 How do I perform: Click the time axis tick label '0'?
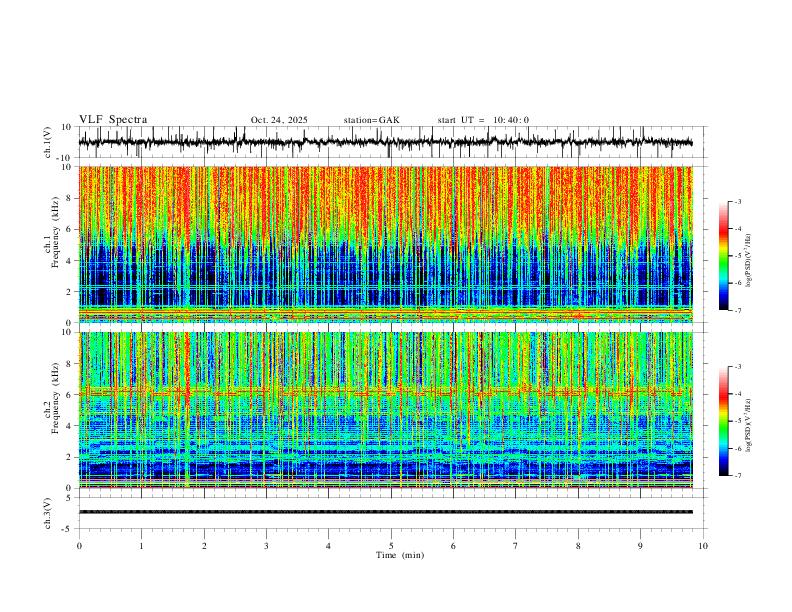coord(79,546)
